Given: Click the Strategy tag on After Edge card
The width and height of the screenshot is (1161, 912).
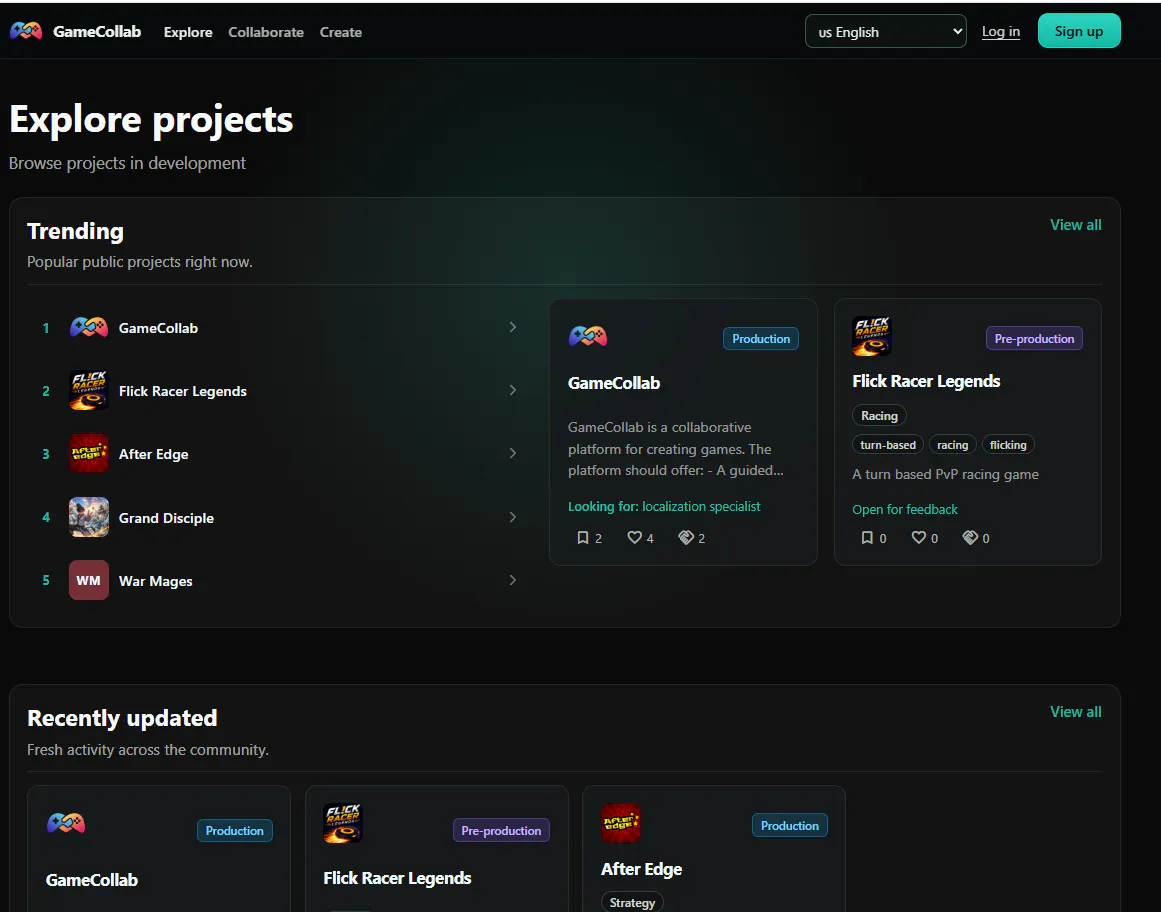Looking at the screenshot, I should tap(632, 902).
